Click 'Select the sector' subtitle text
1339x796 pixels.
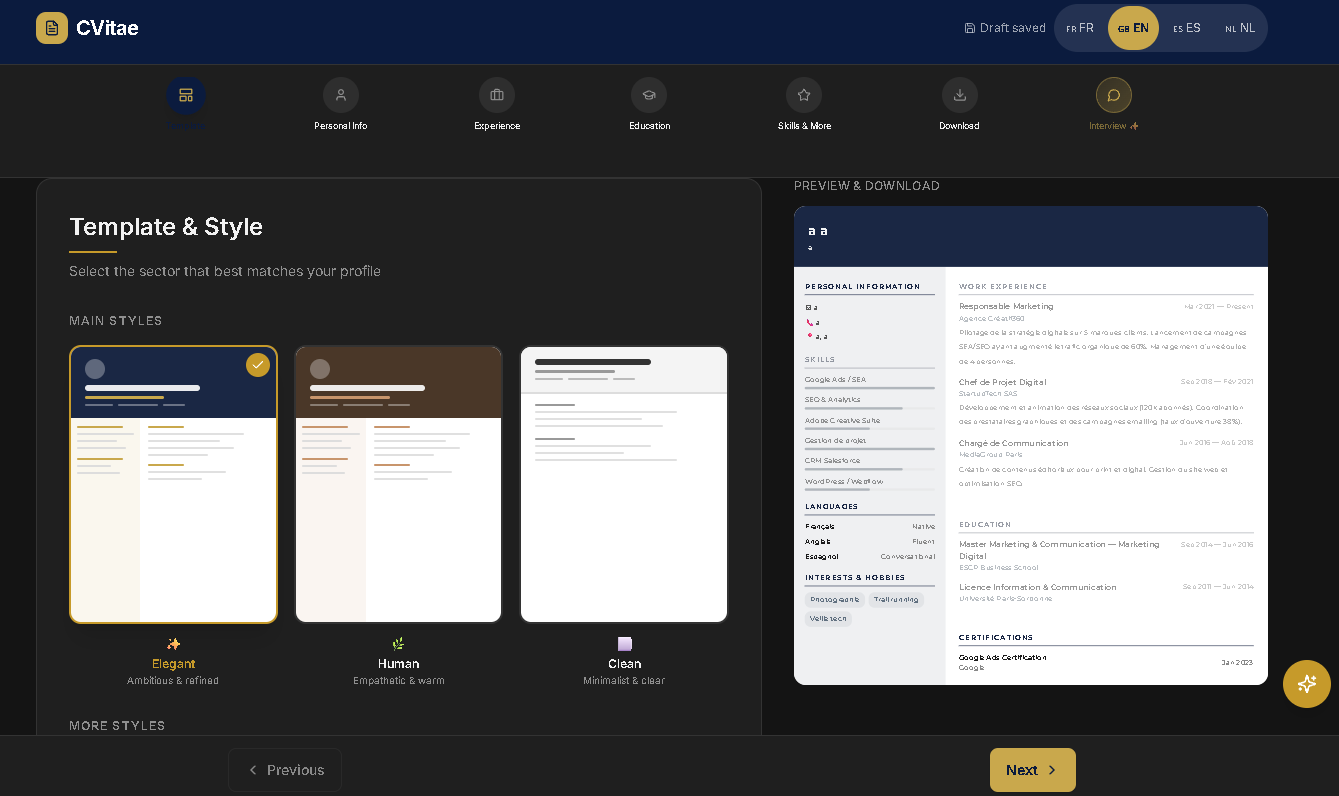[x=225, y=271]
